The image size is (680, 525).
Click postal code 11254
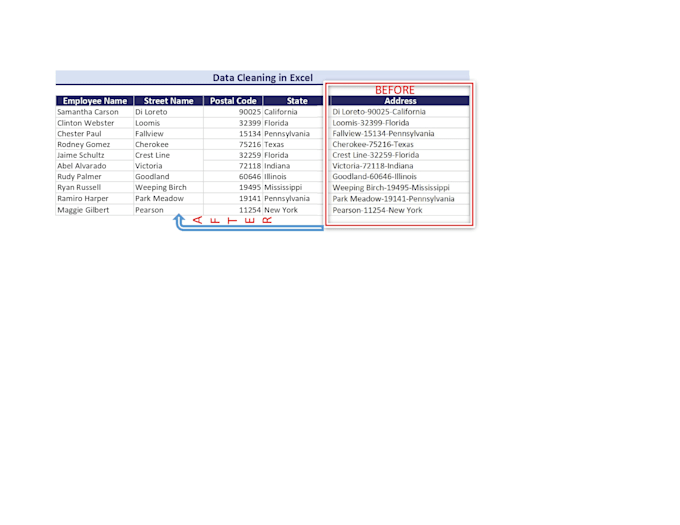[233, 210]
